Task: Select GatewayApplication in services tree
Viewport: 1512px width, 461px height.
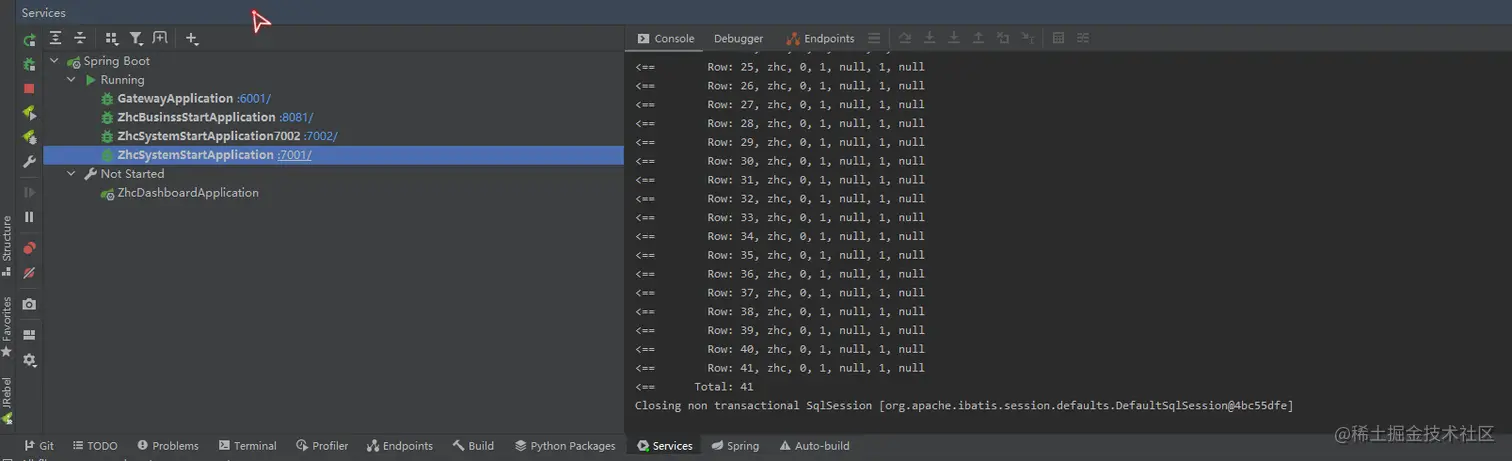Action: pyautogui.click(x=175, y=99)
